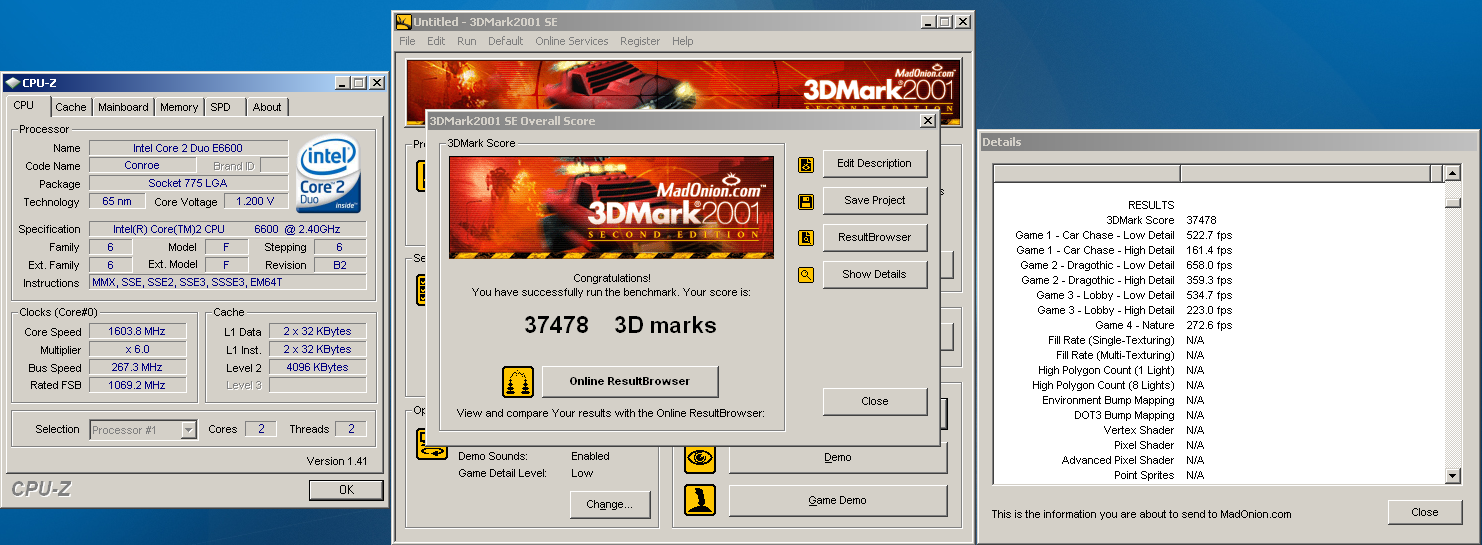The width and height of the screenshot is (1482, 545).
Task: Click the Demo button
Action: 838,458
